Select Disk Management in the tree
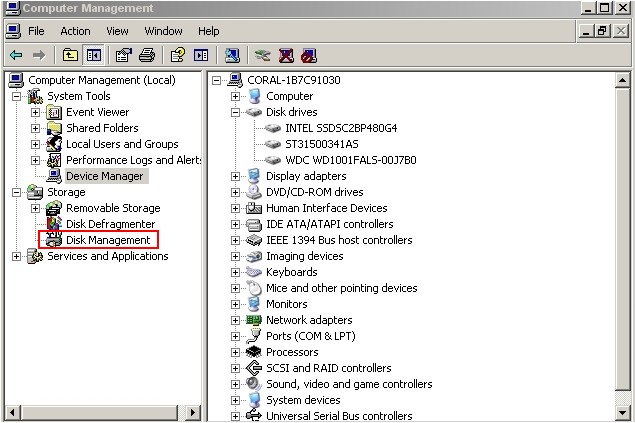The height and width of the screenshot is (423, 635). 108,240
